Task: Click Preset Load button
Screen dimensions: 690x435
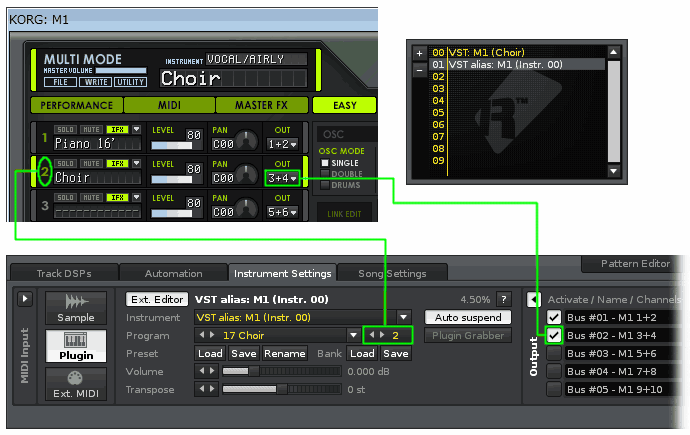Action: [210, 353]
